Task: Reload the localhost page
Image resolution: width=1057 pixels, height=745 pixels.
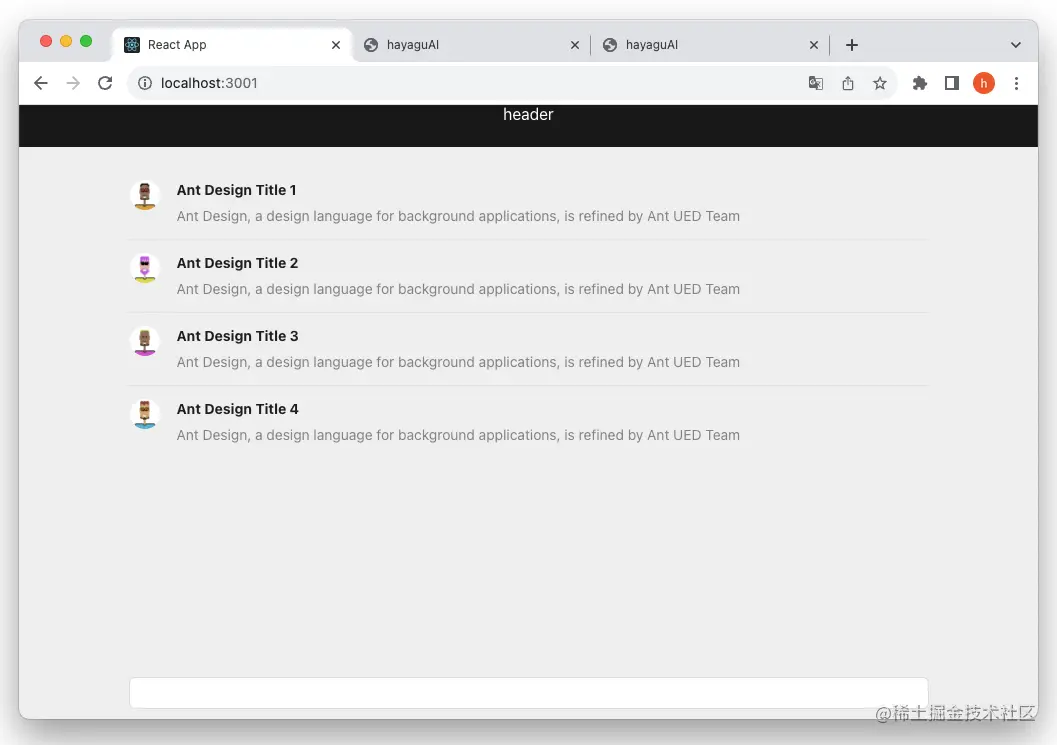Action: [105, 83]
